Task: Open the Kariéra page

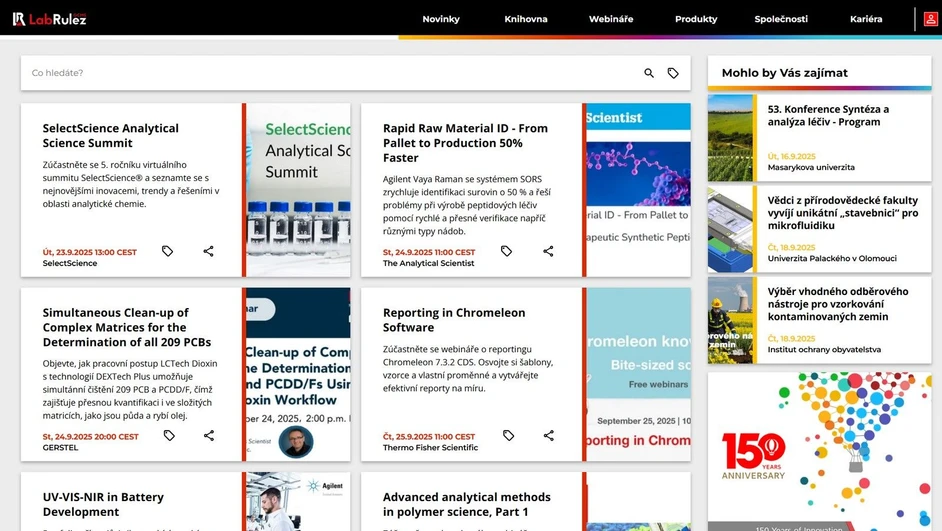Action: click(x=866, y=19)
